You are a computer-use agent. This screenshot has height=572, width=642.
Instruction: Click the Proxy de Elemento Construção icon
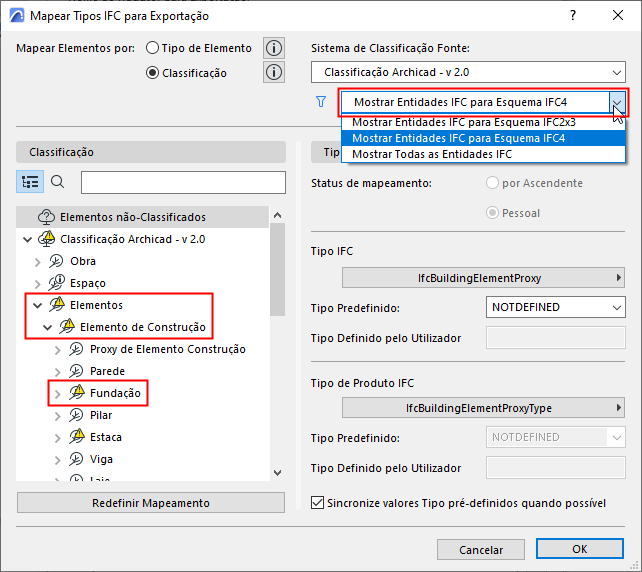tap(76, 349)
